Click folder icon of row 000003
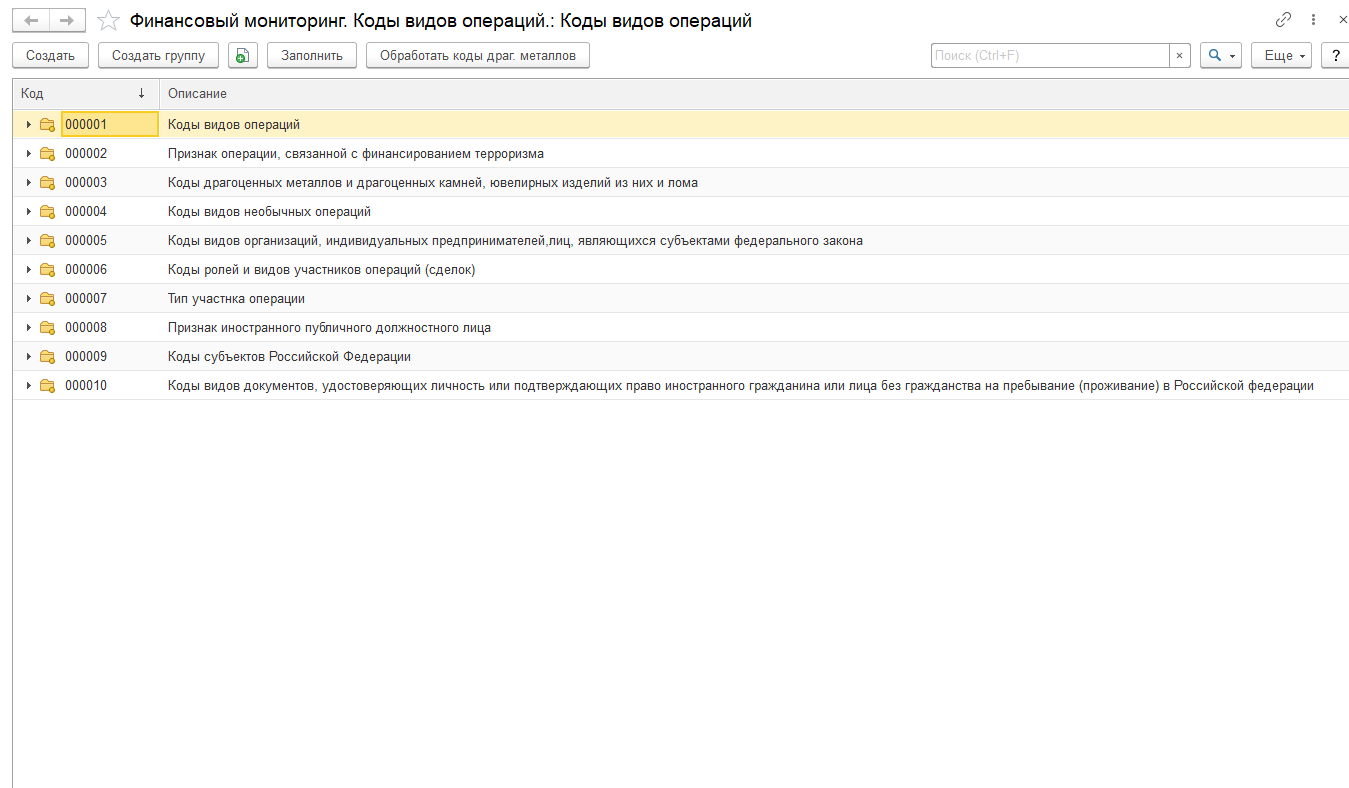1349x788 pixels. tap(47, 183)
